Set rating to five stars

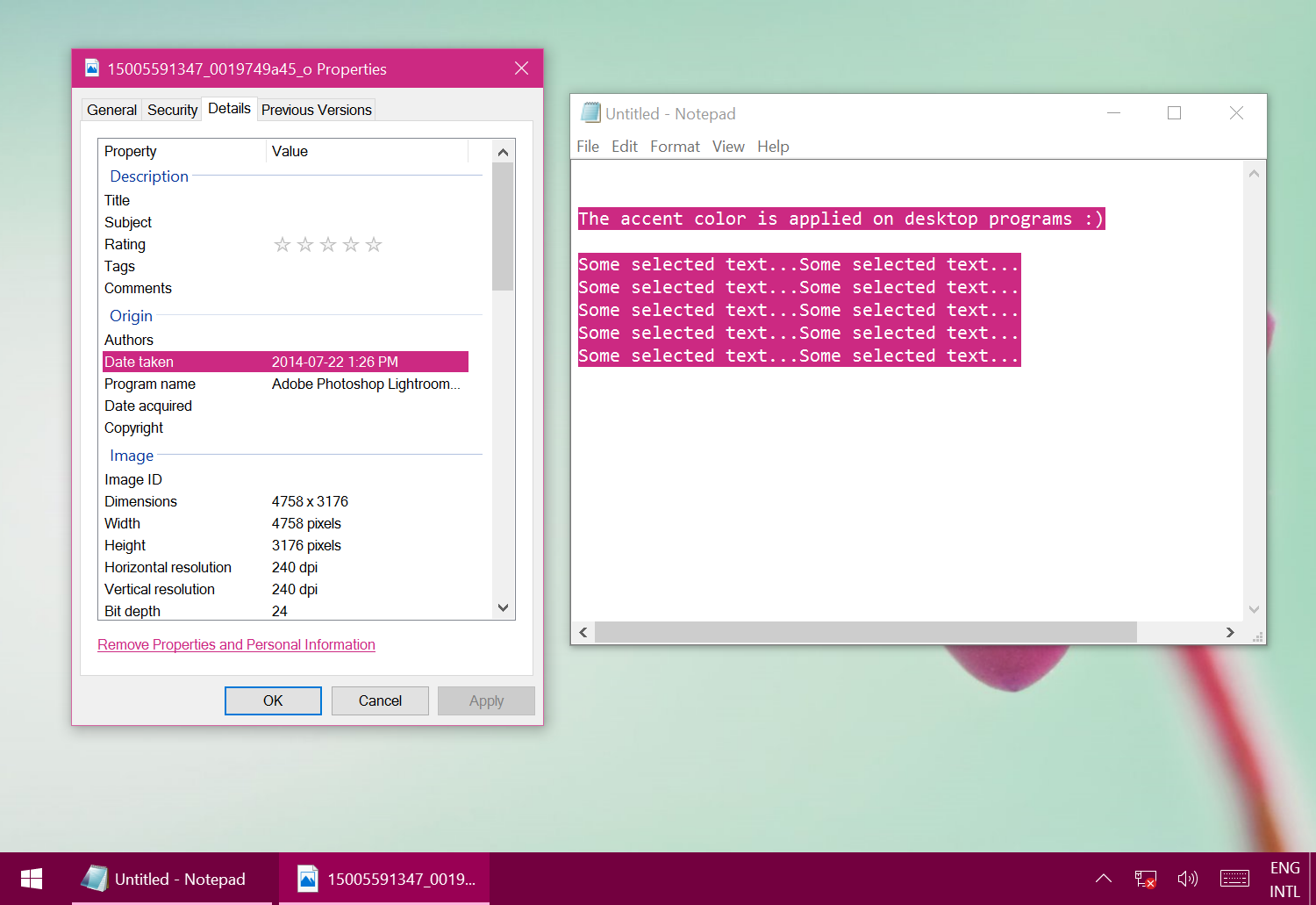coord(374,245)
